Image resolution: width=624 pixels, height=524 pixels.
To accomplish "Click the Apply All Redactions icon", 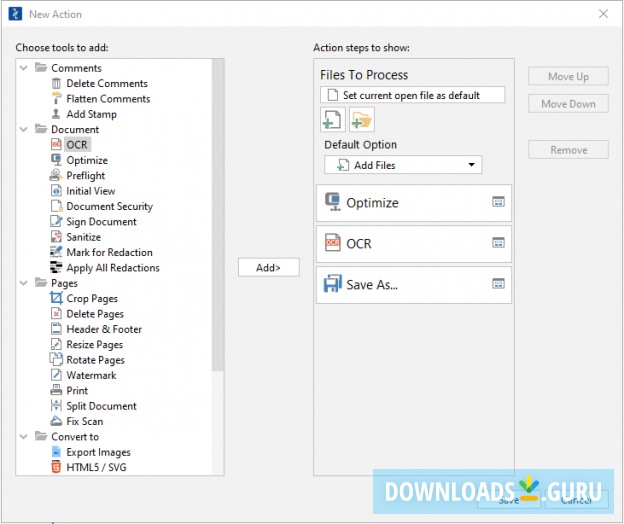I will pyautogui.click(x=56, y=267).
